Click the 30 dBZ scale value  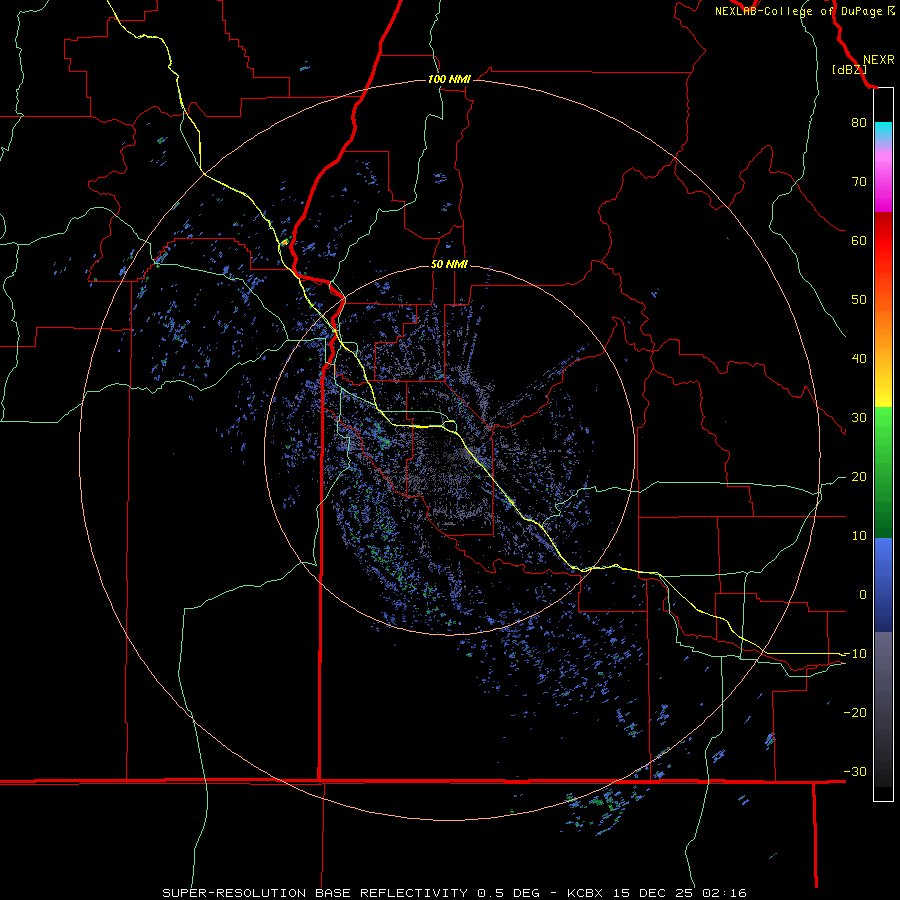click(x=859, y=418)
